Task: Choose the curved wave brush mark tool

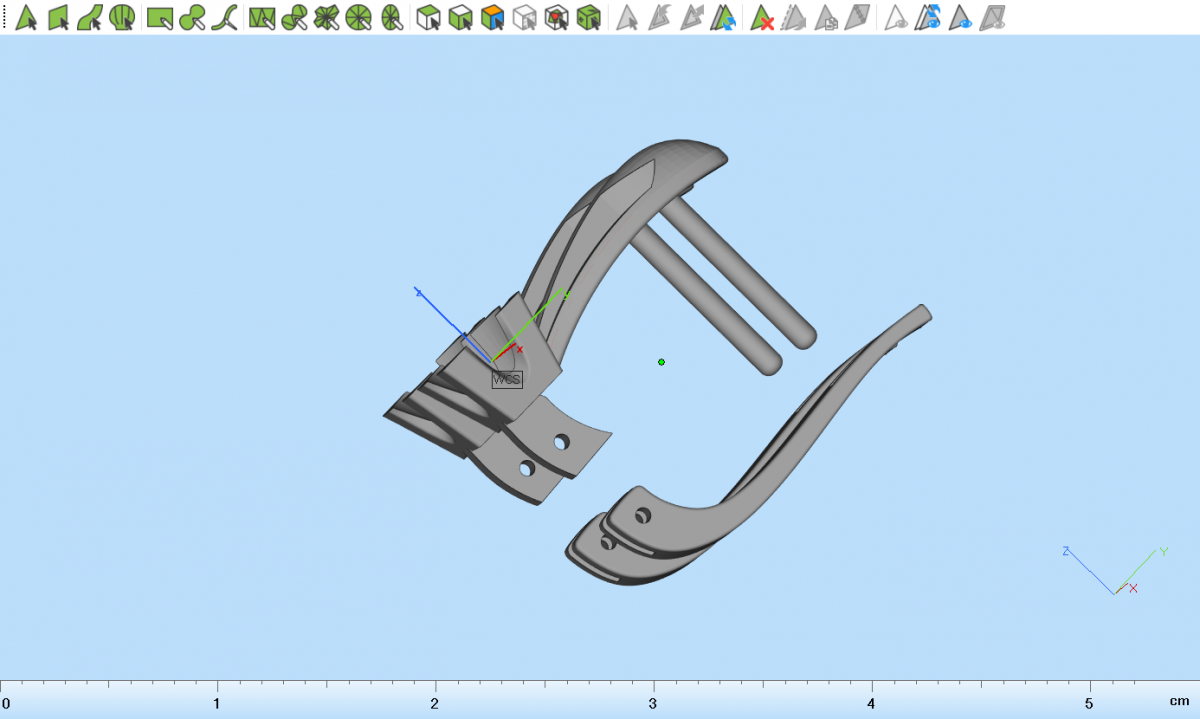Action: pos(225,17)
